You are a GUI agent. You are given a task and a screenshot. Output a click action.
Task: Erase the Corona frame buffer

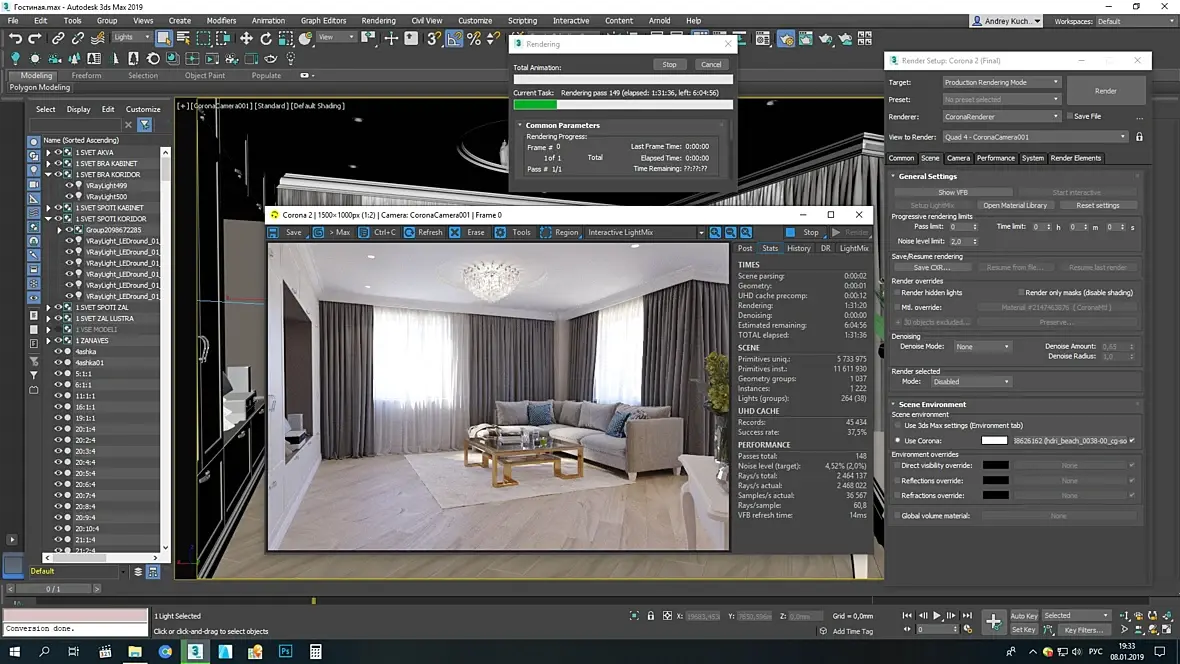point(467,232)
